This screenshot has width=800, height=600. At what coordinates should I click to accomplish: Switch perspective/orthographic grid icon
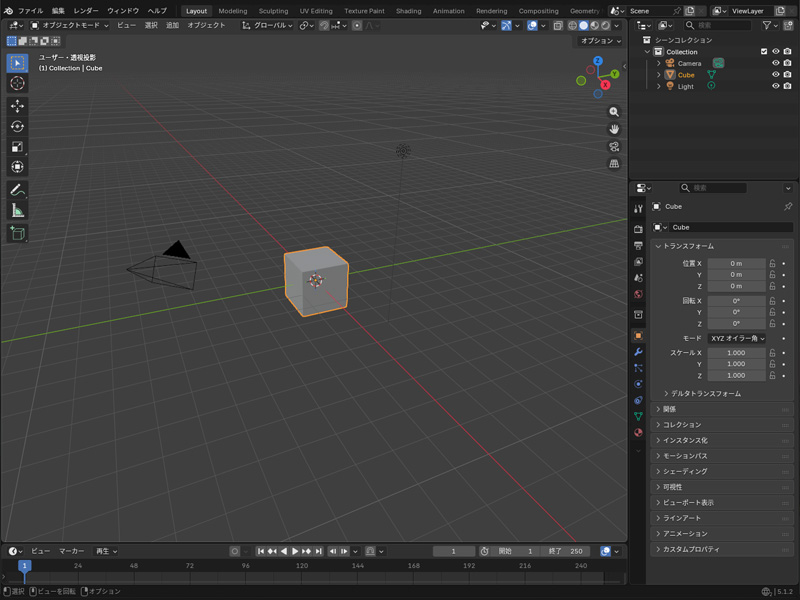[614, 164]
